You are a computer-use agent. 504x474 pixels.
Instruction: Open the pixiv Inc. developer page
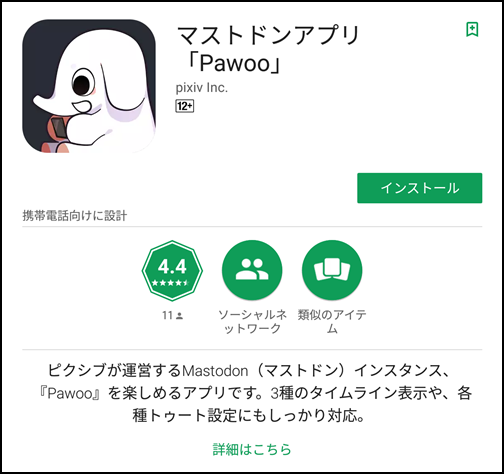(202, 88)
